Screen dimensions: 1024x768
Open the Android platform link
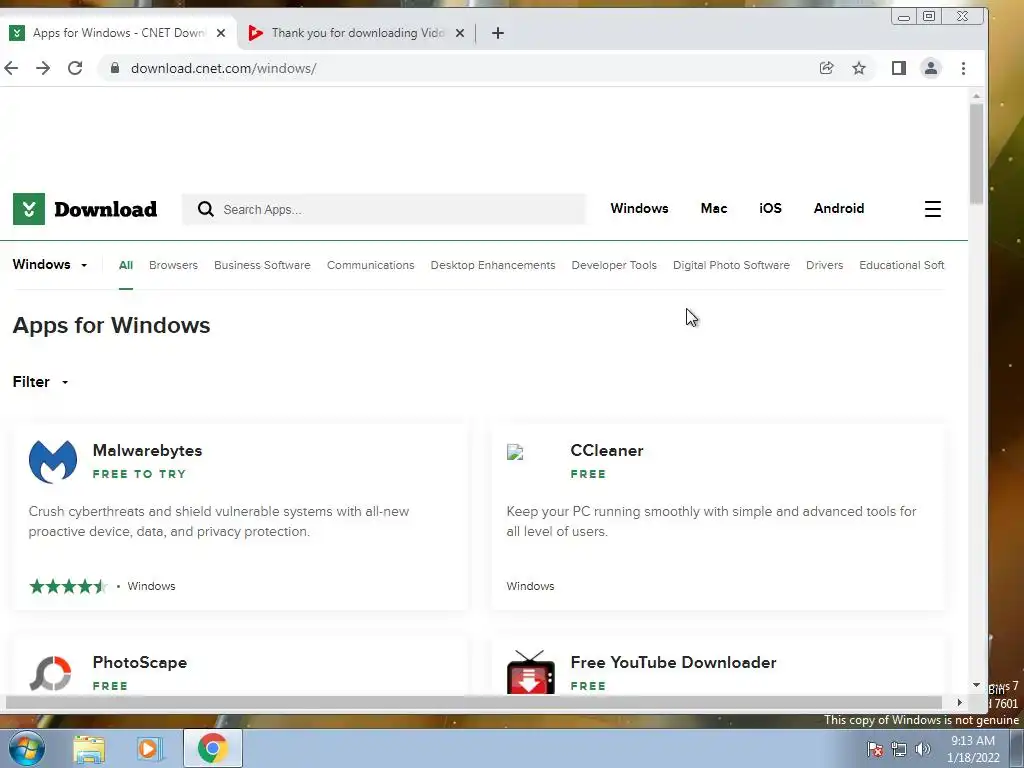click(839, 208)
